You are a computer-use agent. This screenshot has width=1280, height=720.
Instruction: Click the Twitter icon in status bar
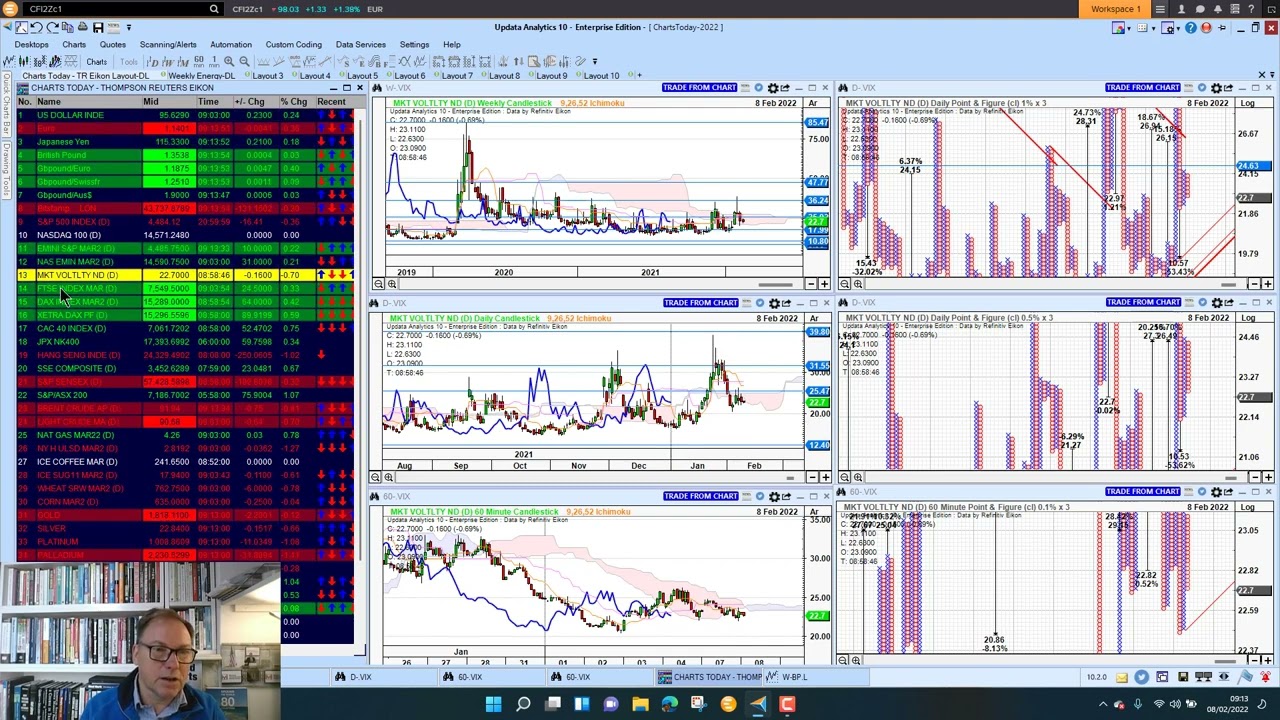pos(1141,677)
